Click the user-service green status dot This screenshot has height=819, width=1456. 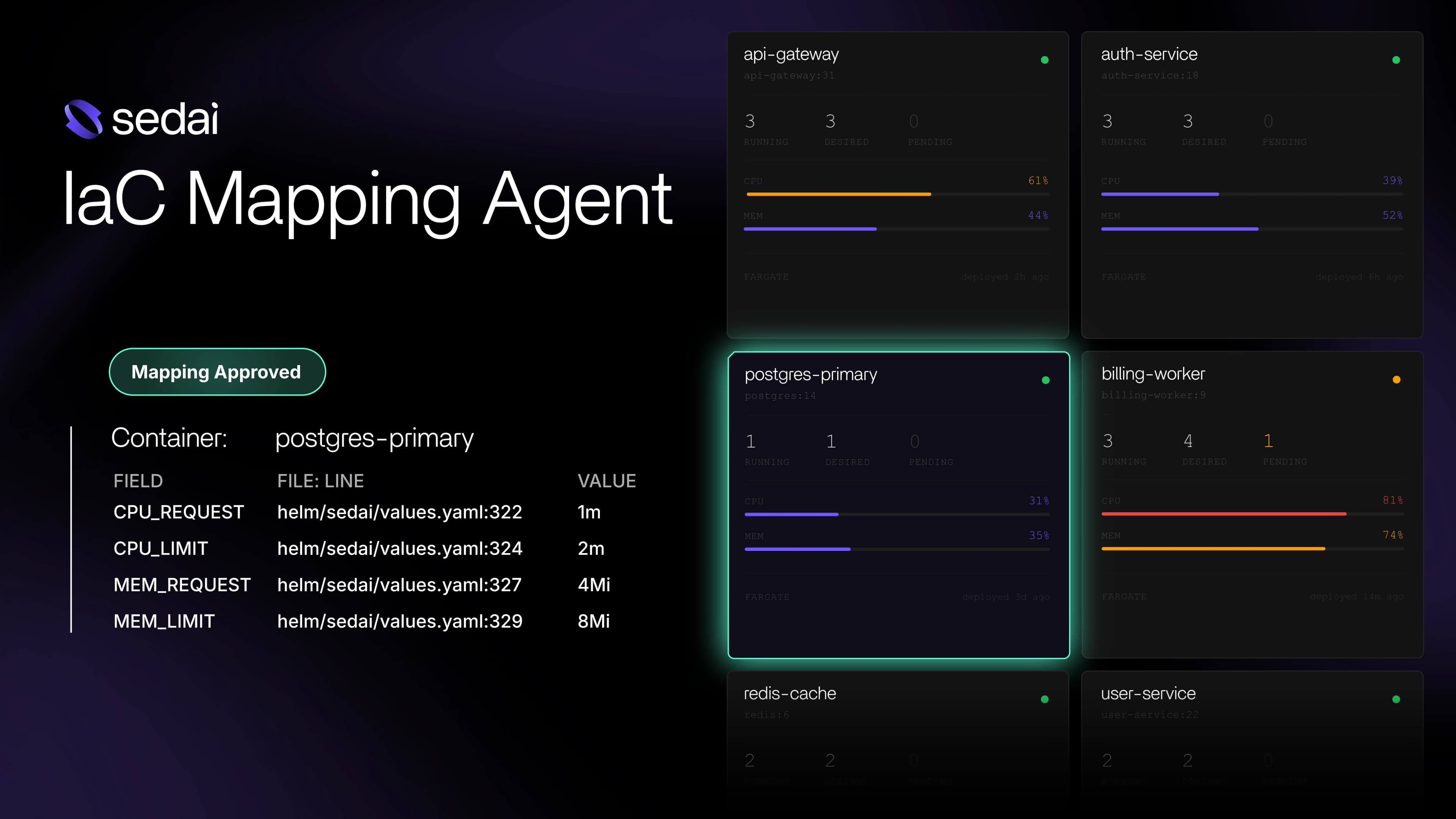click(1396, 699)
